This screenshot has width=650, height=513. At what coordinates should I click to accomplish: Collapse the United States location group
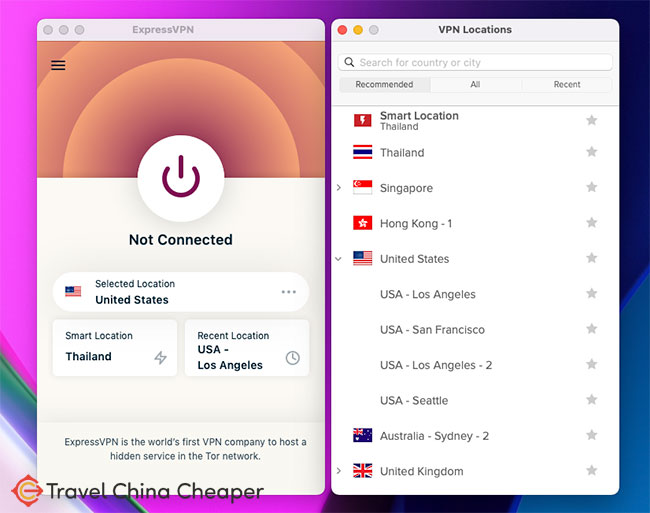(x=339, y=259)
